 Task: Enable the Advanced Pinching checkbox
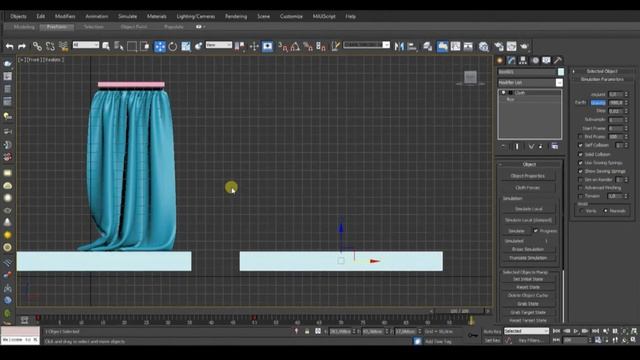[x=580, y=188]
